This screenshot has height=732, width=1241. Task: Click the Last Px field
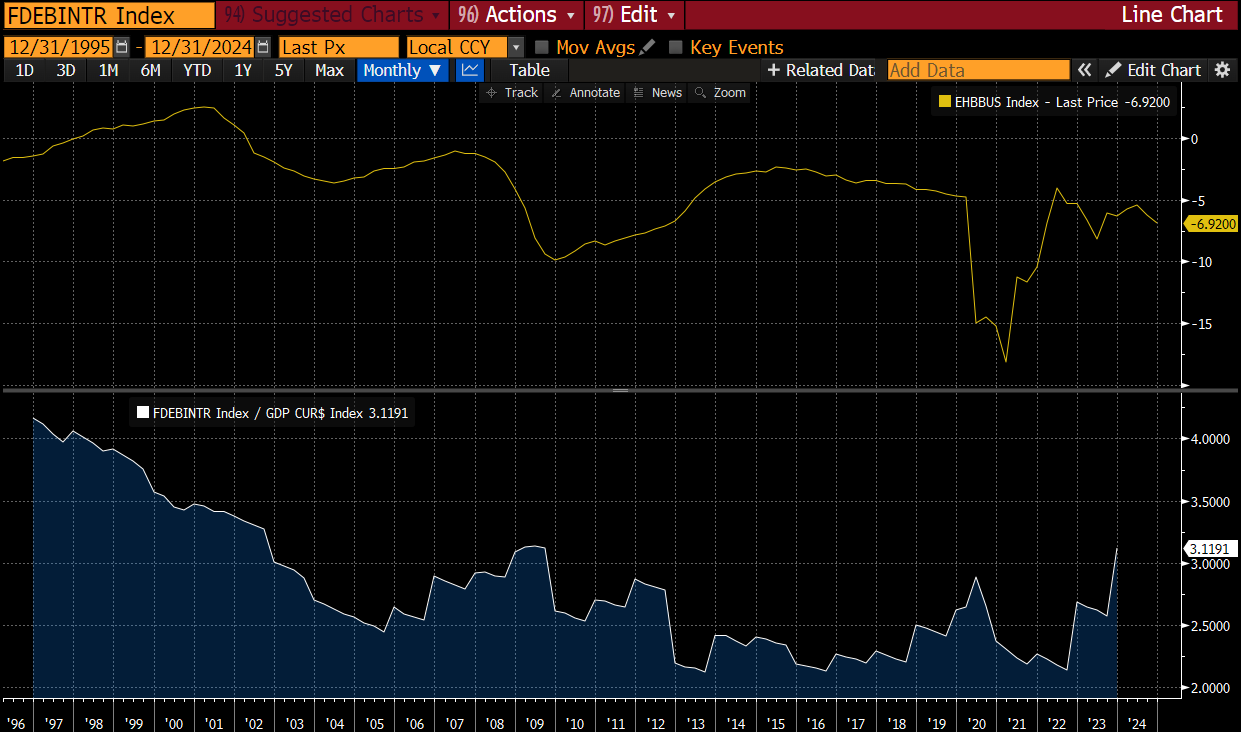click(338, 47)
